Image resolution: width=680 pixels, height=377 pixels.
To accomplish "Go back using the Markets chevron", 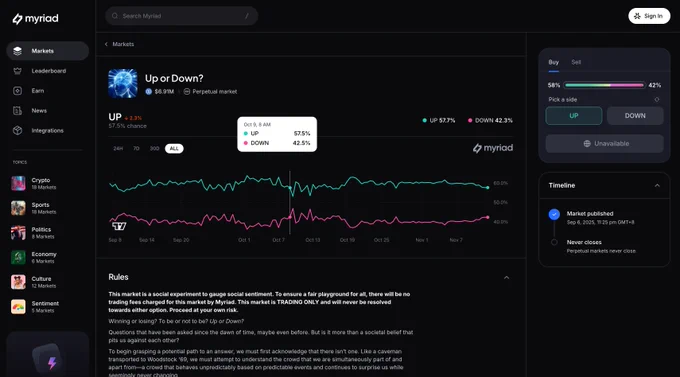I will pos(106,44).
